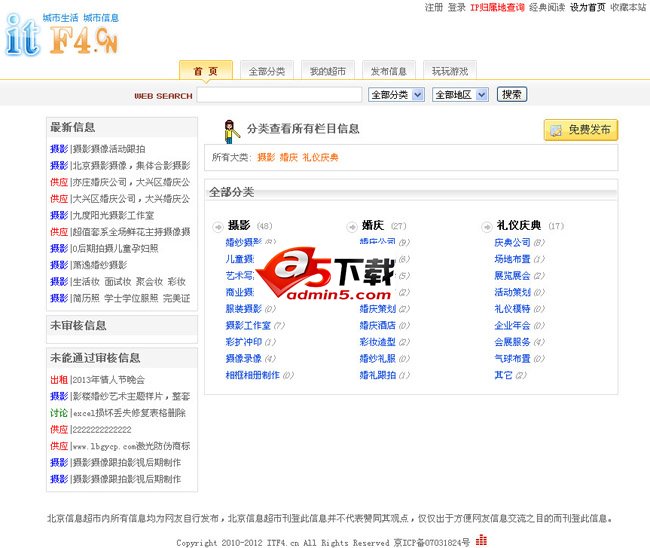Open the 经典阅读 link

click(547, 7)
